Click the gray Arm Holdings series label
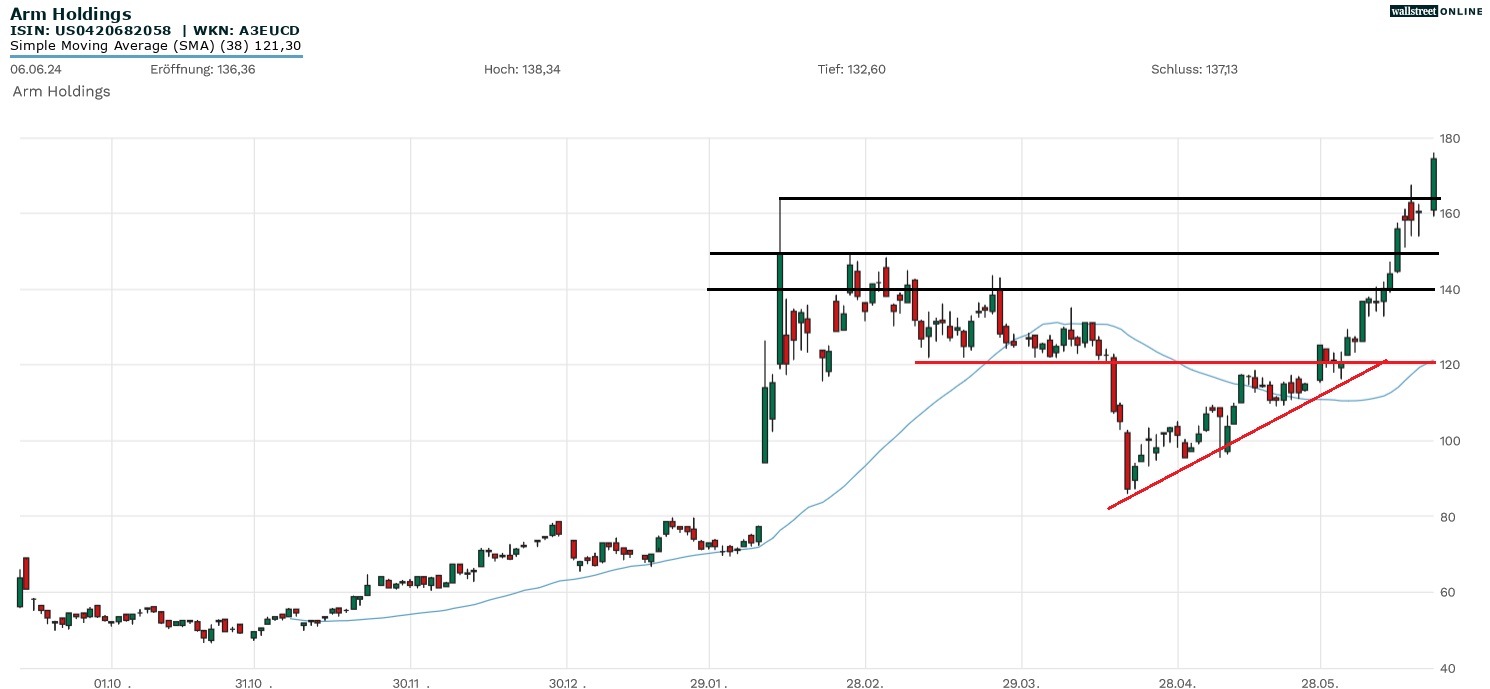Image resolution: width=1490 pixels, height=689 pixels. pos(61,91)
